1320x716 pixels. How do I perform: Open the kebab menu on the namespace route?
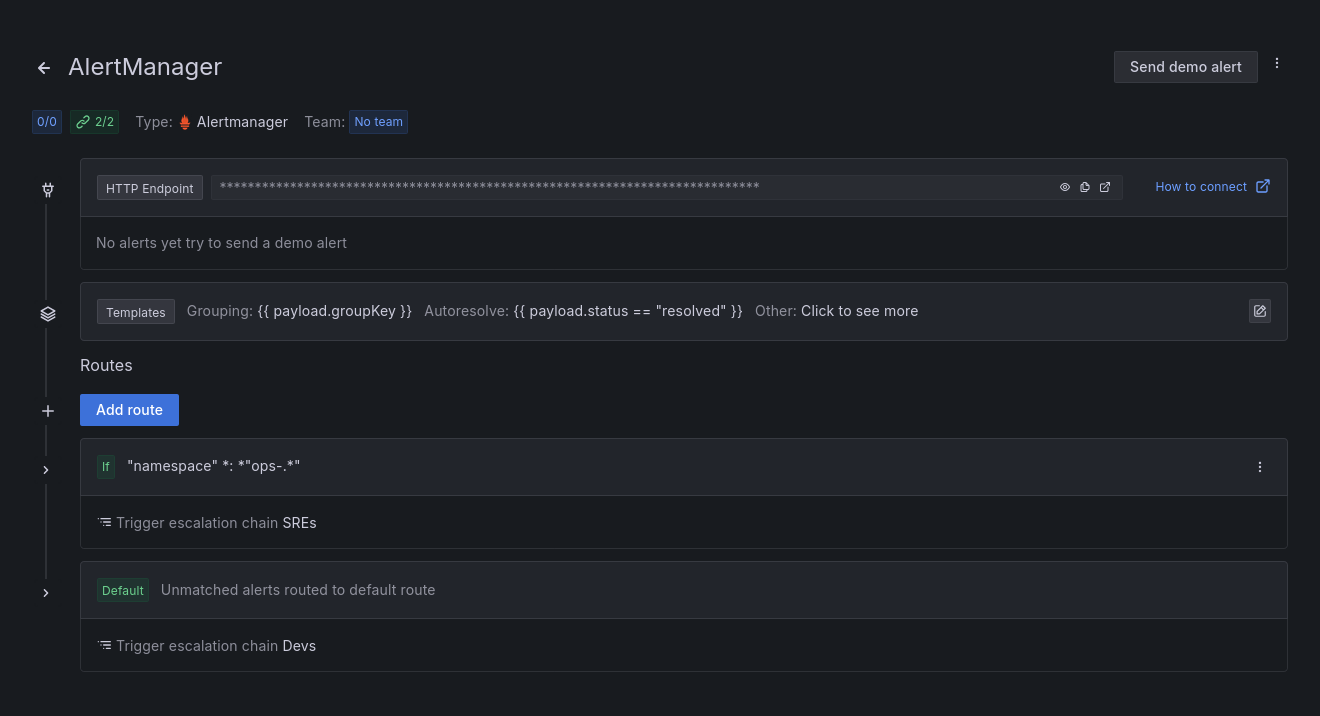pyautogui.click(x=1259, y=466)
